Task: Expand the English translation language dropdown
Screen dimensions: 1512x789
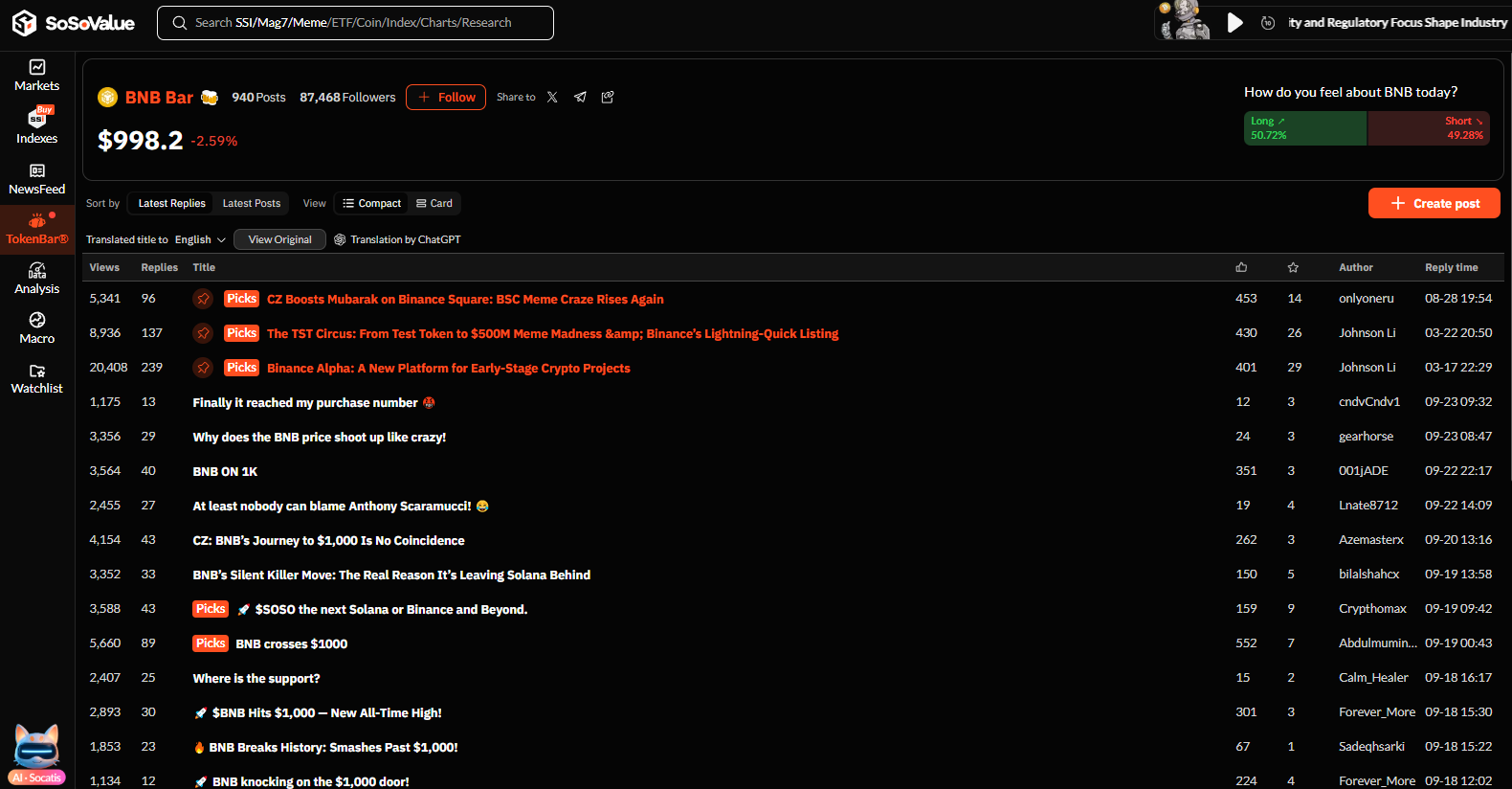Action: pyautogui.click(x=200, y=240)
